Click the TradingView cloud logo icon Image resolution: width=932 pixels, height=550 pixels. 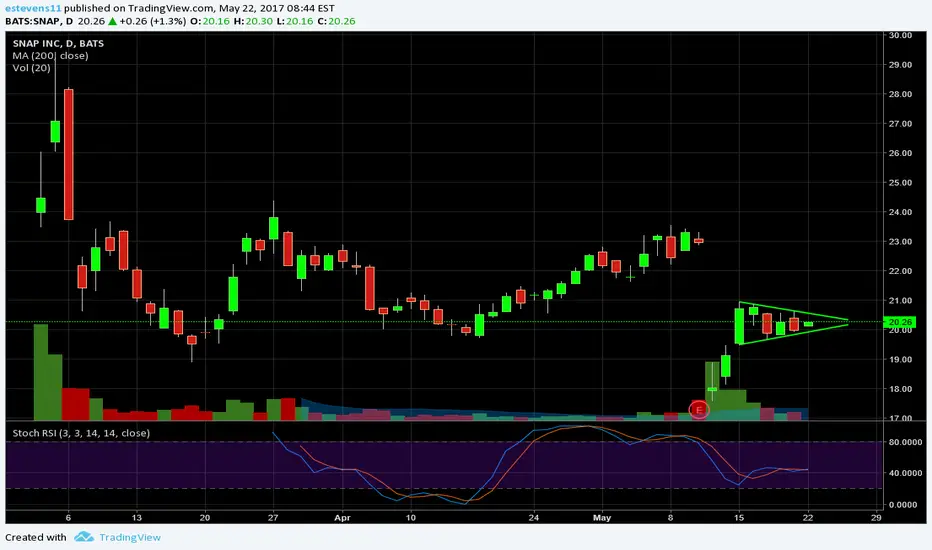(84, 537)
